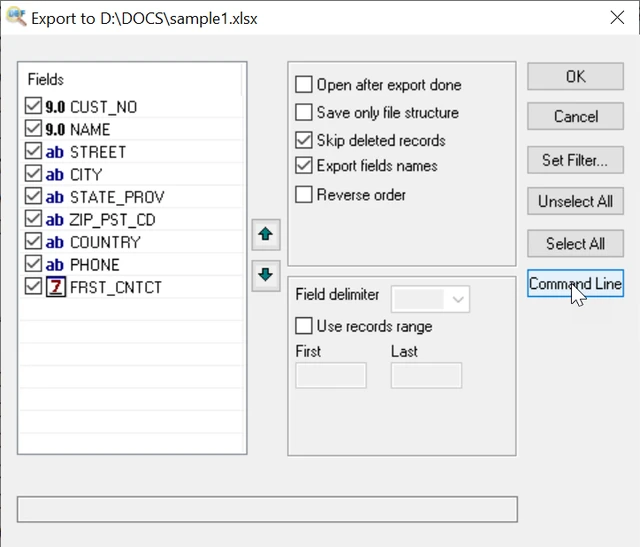
Task: Enable Reverse order option
Action: pyautogui.click(x=304, y=194)
